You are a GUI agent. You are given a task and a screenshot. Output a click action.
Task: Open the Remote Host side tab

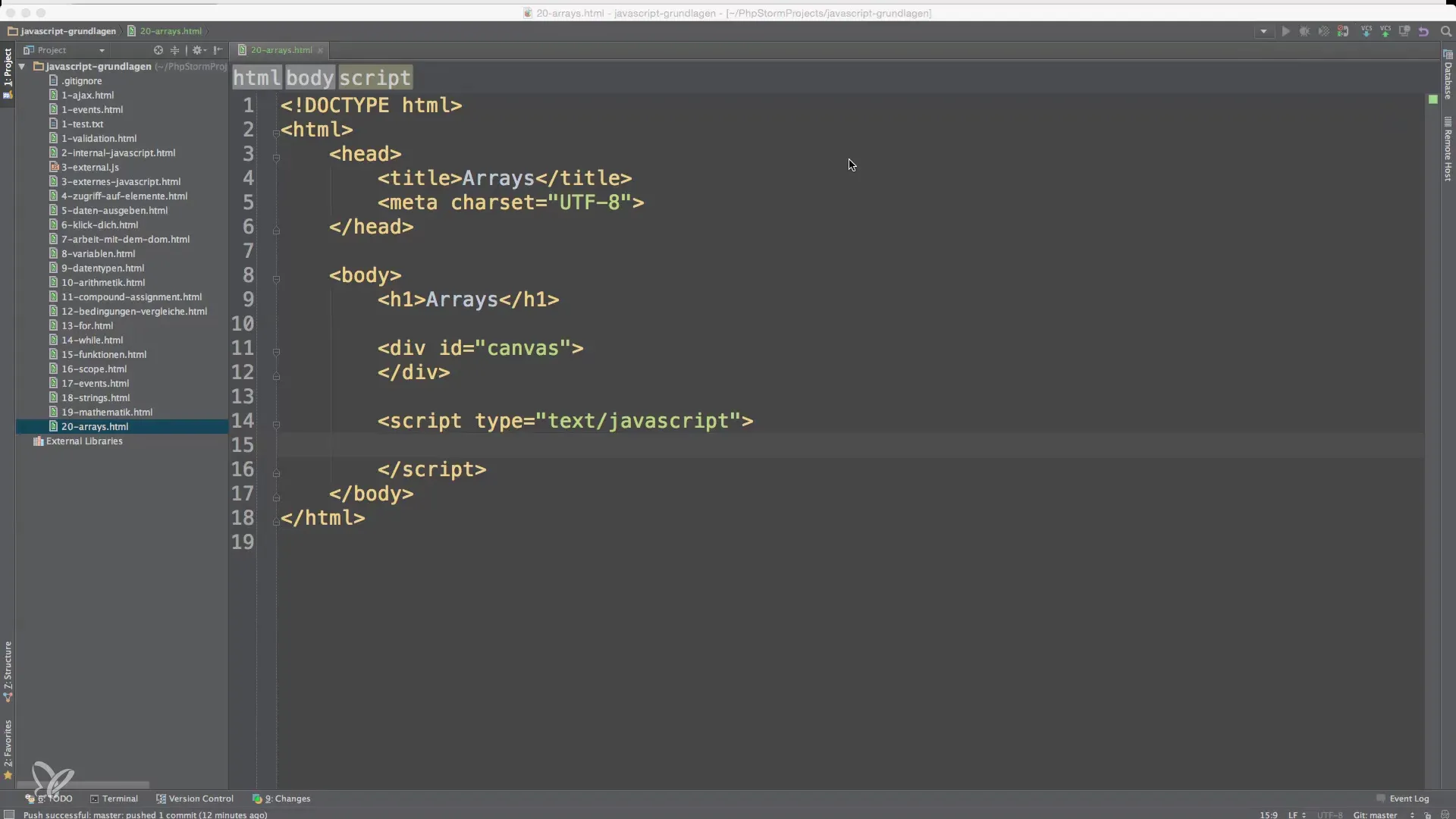pos(1448,149)
